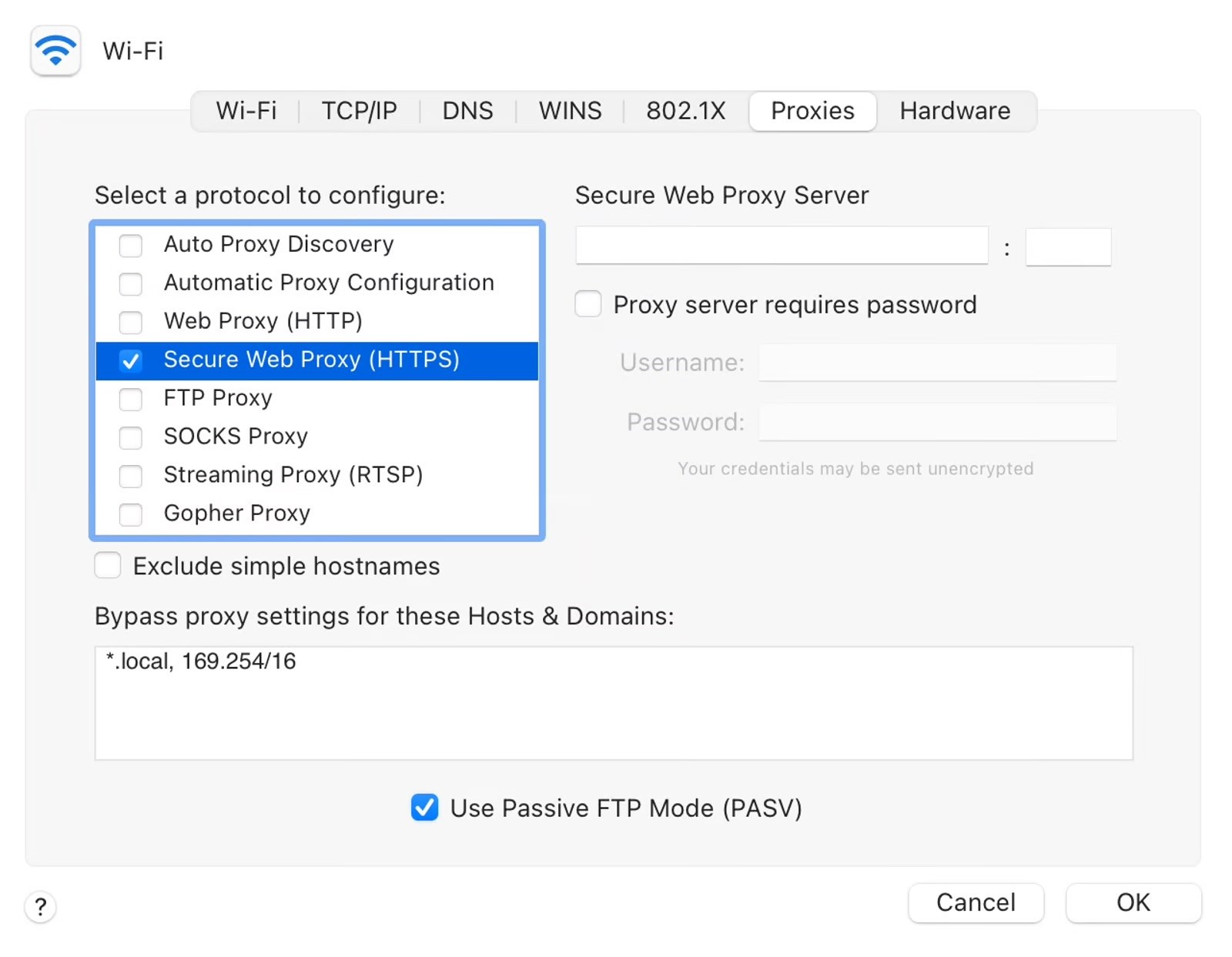Switch to the TCP/IP tab
The width and height of the screenshot is (1232, 957).
pos(359,111)
